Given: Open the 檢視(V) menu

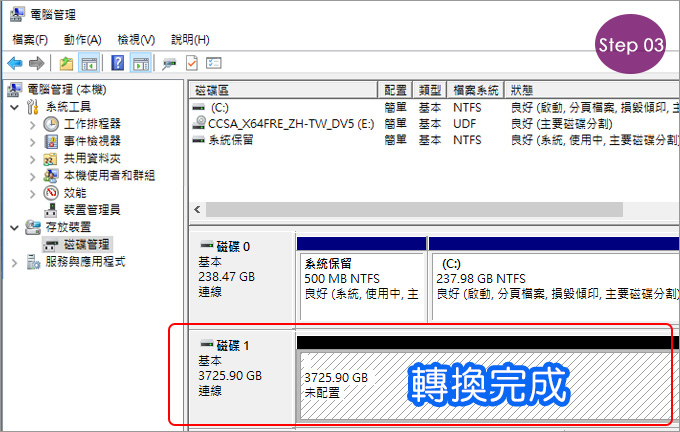Looking at the screenshot, I should point(136,40).
